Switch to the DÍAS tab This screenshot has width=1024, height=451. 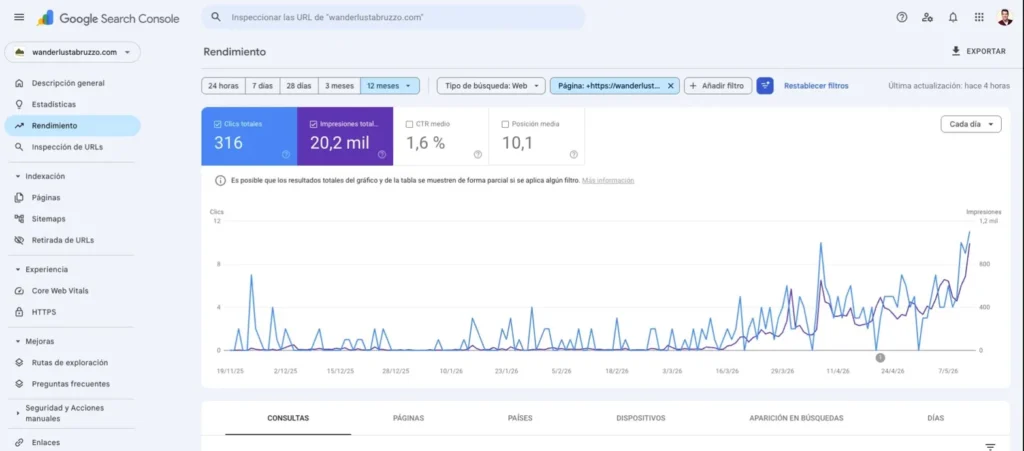click(x=935, y=418)
